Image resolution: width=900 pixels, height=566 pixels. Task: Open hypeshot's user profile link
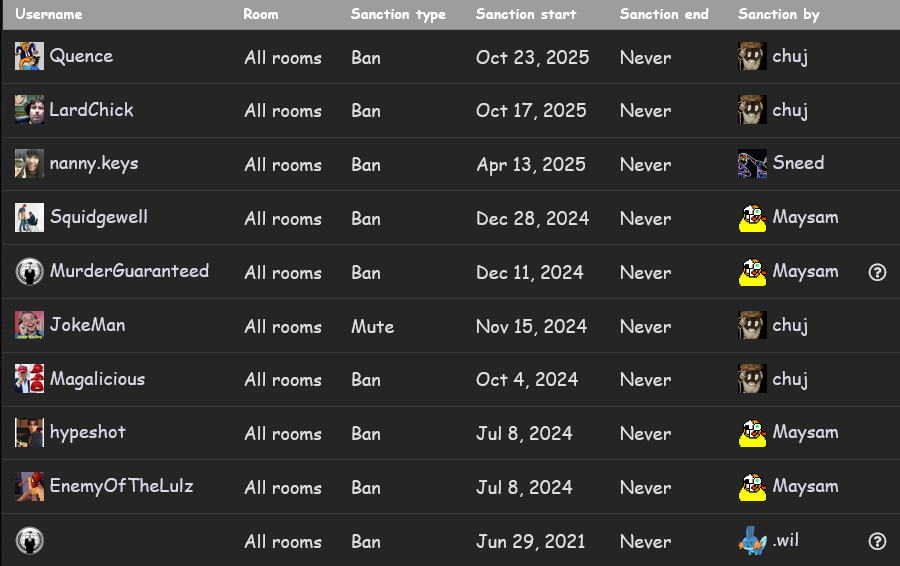(88, 433)
